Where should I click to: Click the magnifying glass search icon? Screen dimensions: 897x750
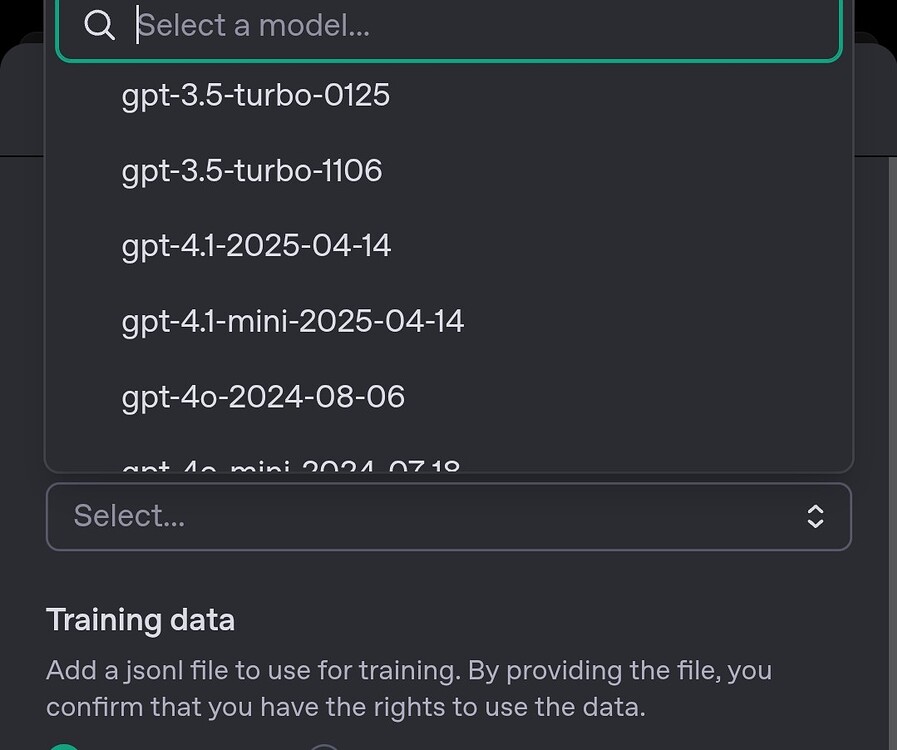pyautogui.click(x=99, y=25)
